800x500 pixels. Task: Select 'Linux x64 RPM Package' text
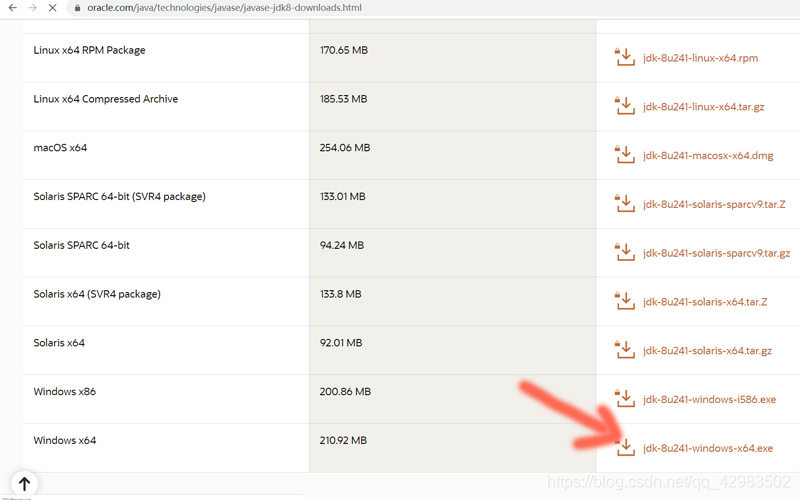coord(89,50)
